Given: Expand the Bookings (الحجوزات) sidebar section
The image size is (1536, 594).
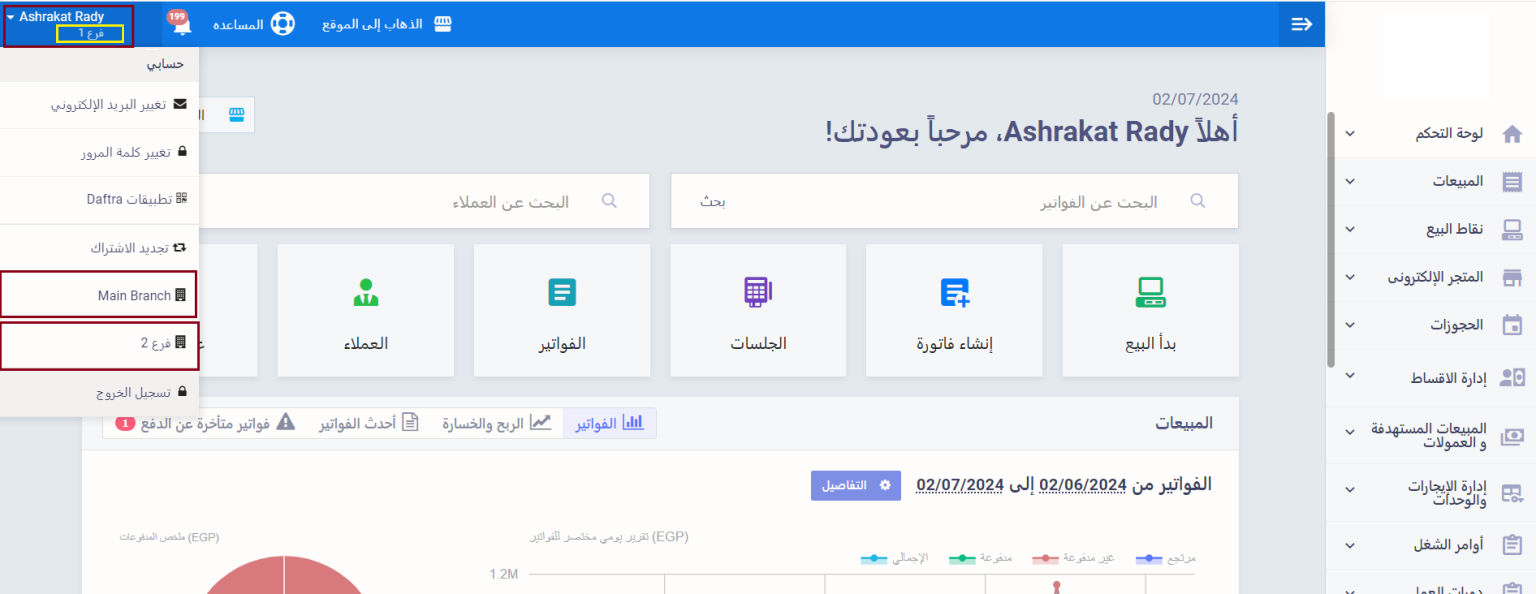Looking at the screenshot, I should coord(1430,325).
